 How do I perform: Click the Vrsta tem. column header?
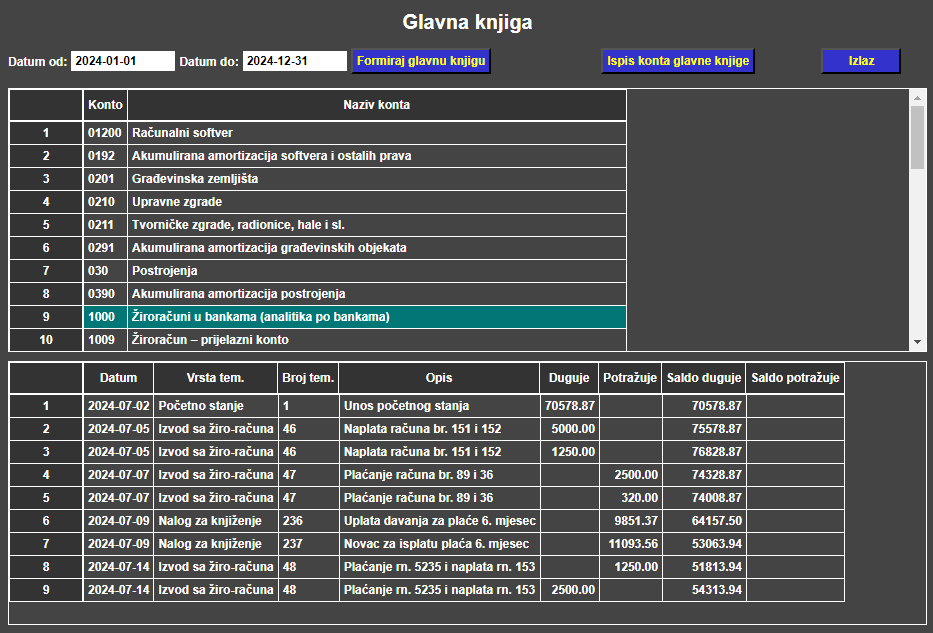(215, 378)
